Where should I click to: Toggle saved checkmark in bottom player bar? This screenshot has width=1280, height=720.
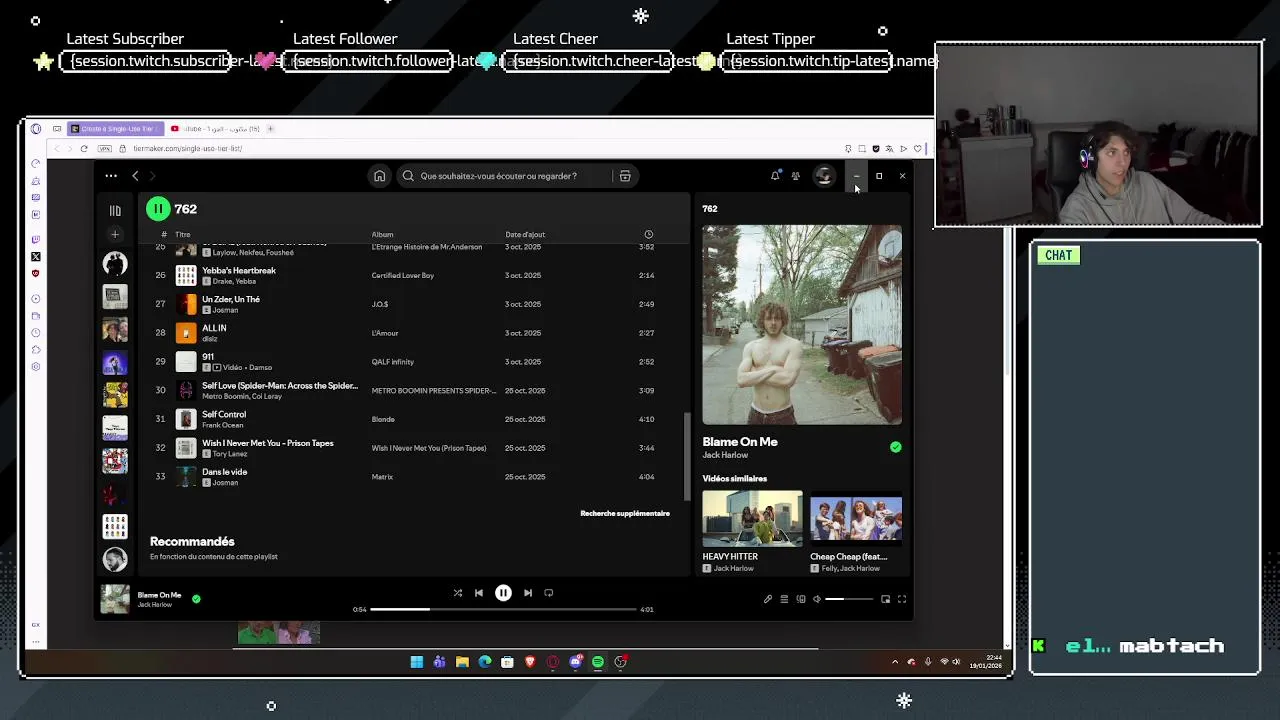coord(196,599)
